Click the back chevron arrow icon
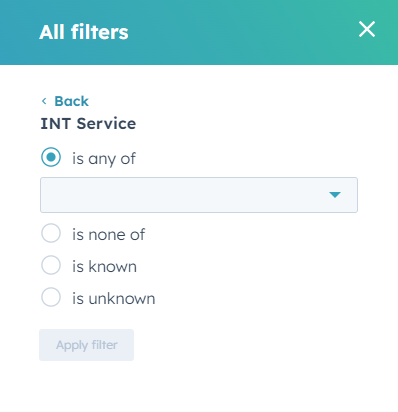 pyautogui.click(x=44, y=101)
